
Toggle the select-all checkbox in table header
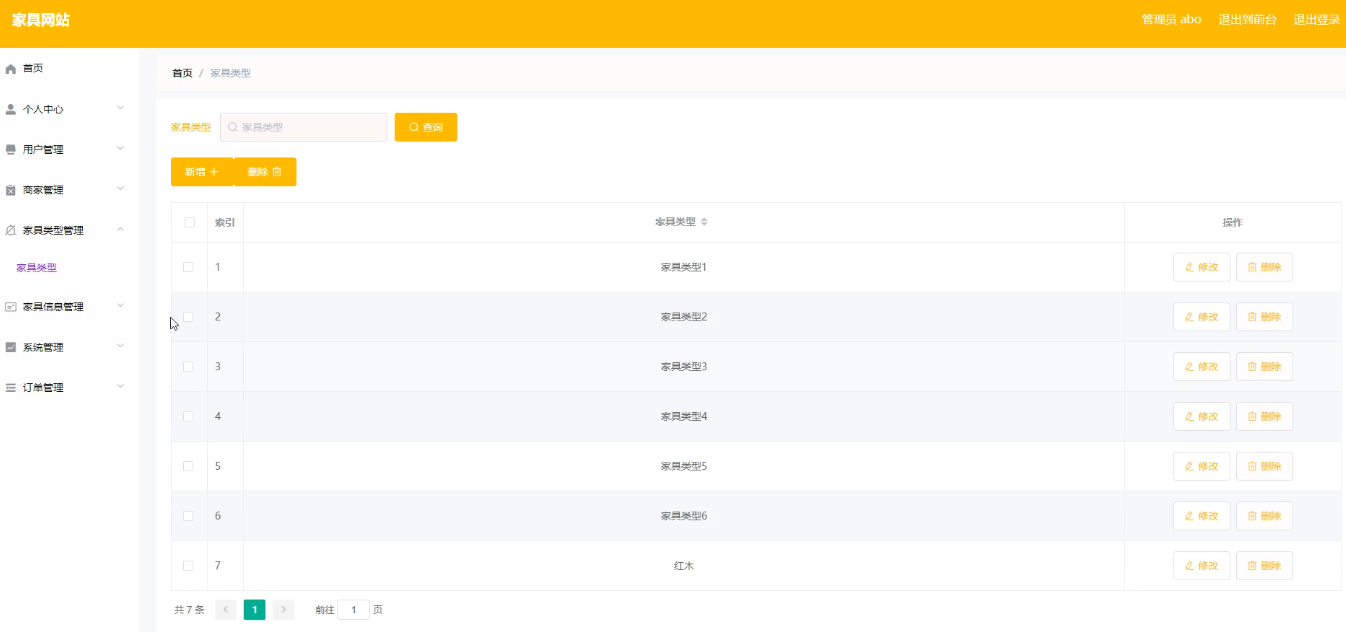point(189,222)
